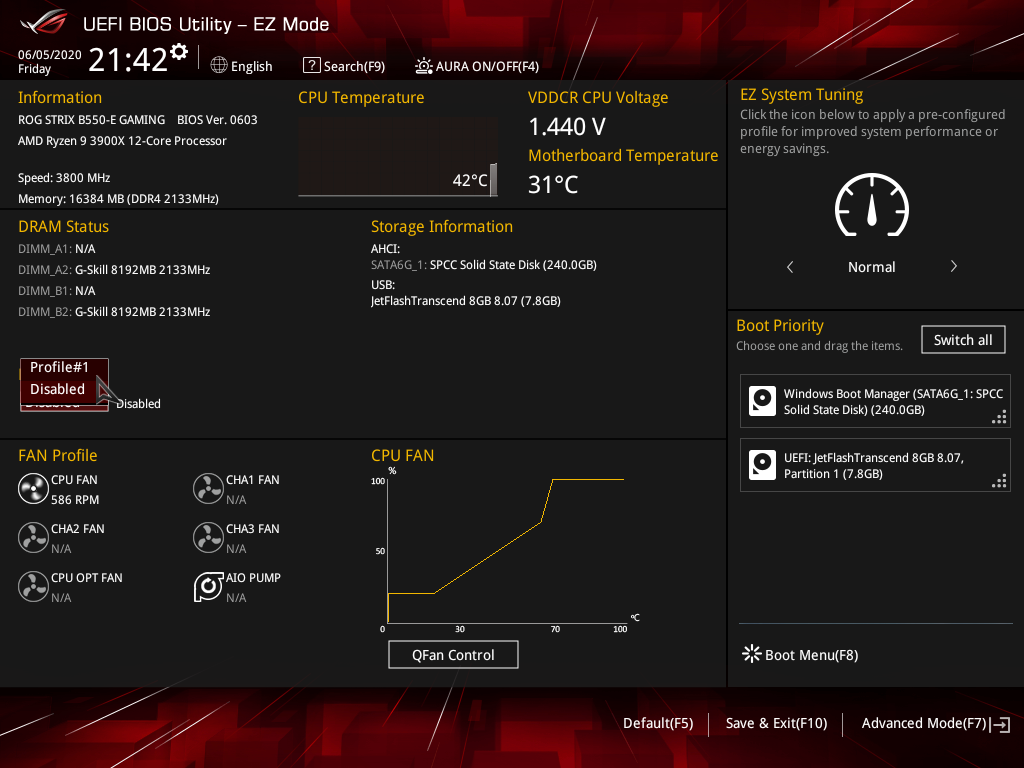Click the CHA1 FAN fan icon
The width and height of the screenshot is (1024, 768).
208,488
